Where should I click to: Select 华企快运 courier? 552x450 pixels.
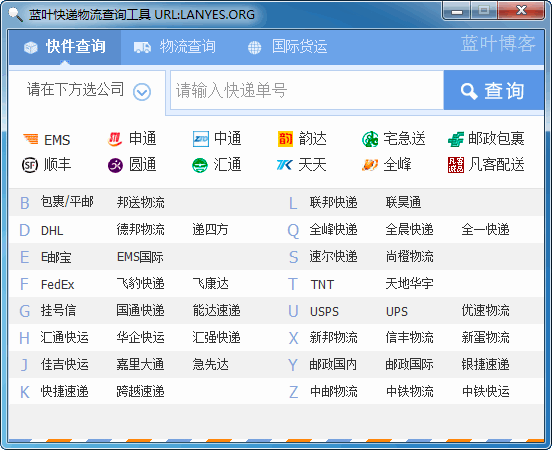tap(140, 337)
